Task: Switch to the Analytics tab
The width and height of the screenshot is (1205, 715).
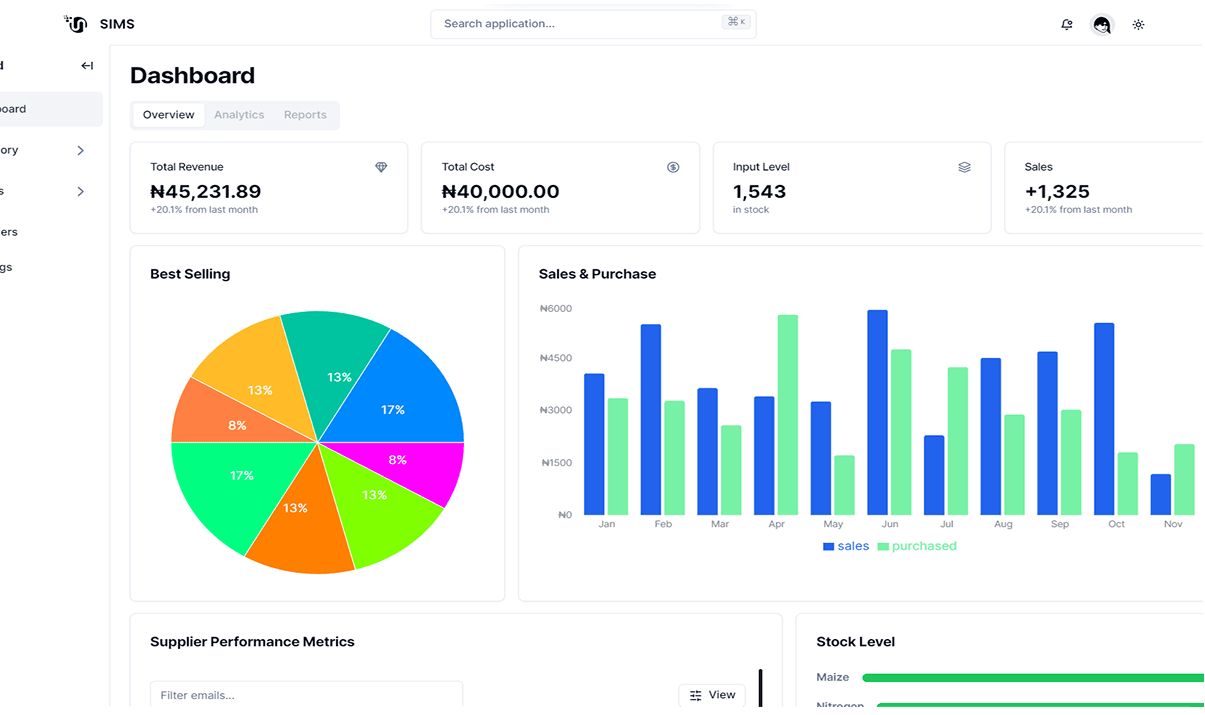Action: coord(239,115)
